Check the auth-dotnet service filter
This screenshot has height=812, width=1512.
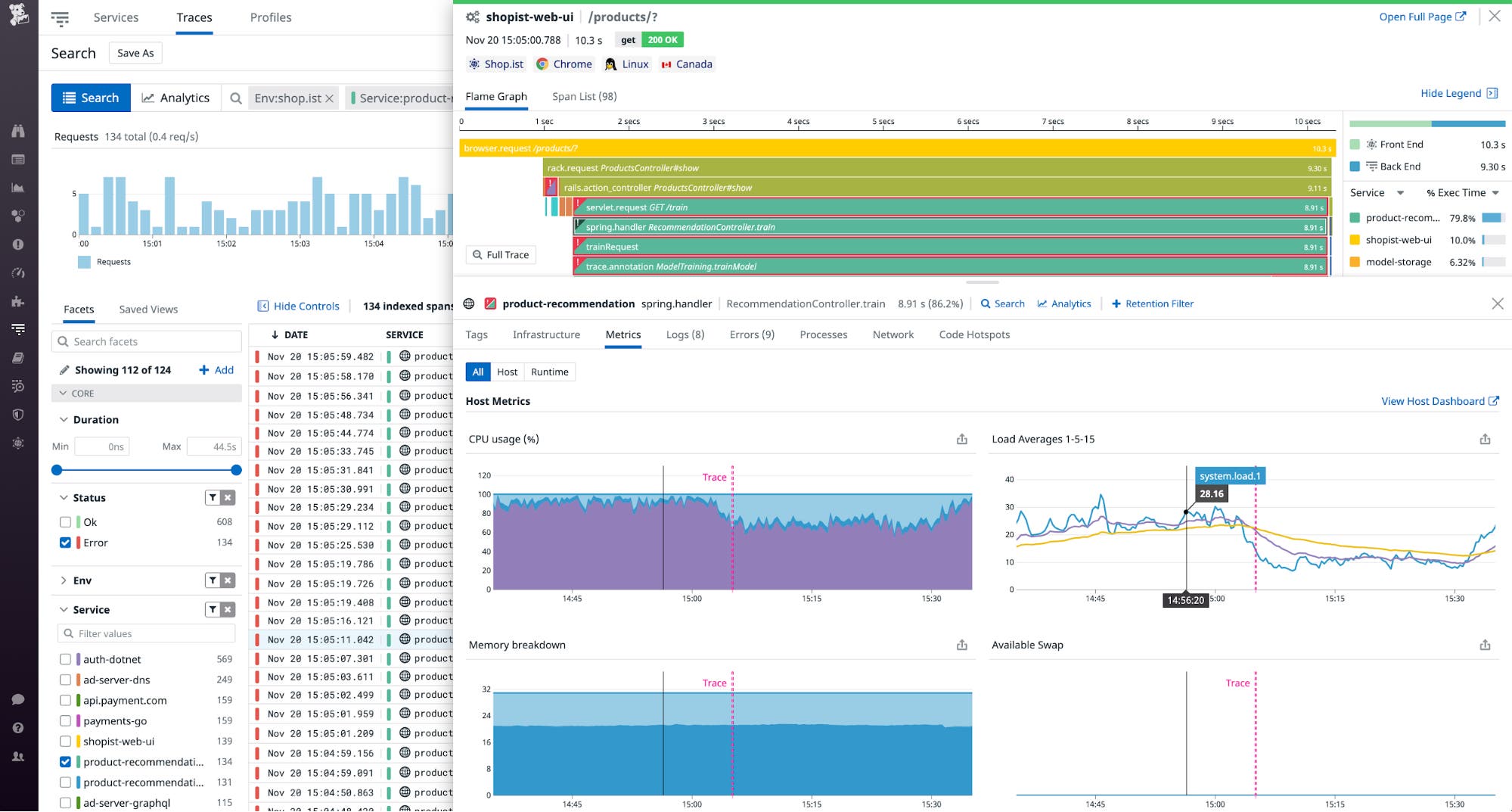click(65, 659)
